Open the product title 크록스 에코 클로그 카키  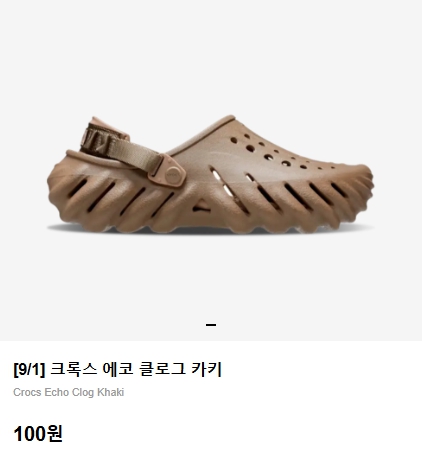click(117, 369)
